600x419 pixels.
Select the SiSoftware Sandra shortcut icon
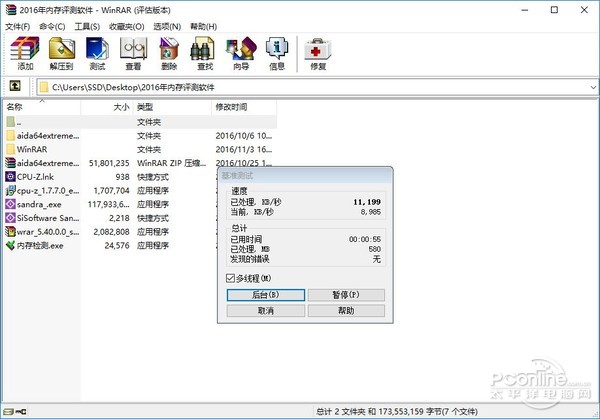11,218
